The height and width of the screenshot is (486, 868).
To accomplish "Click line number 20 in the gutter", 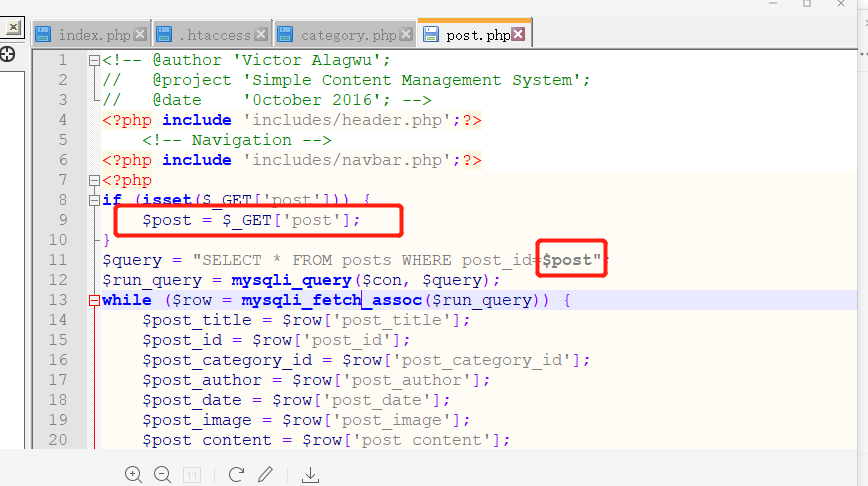I will (58, 440).
